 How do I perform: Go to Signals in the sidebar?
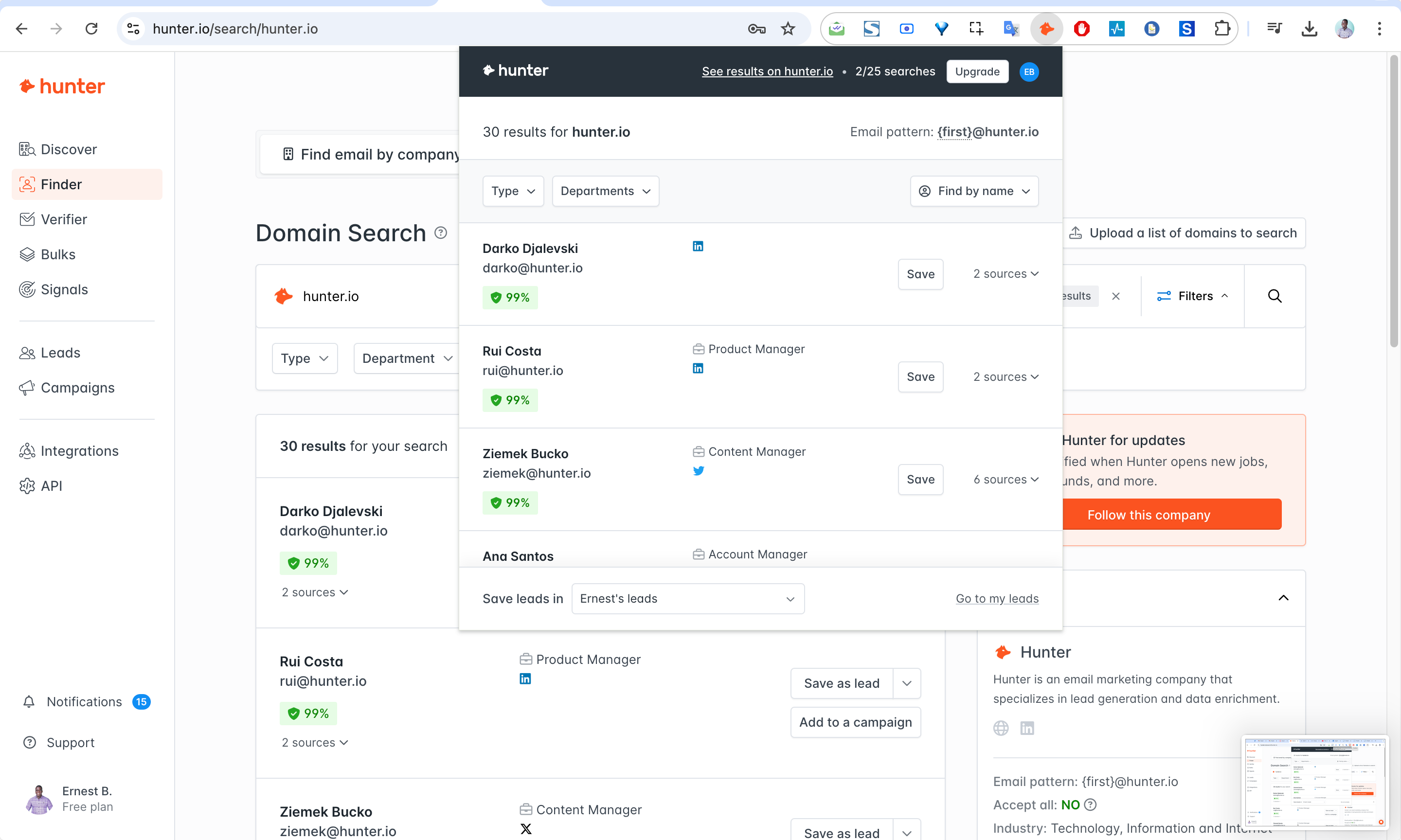87,289
